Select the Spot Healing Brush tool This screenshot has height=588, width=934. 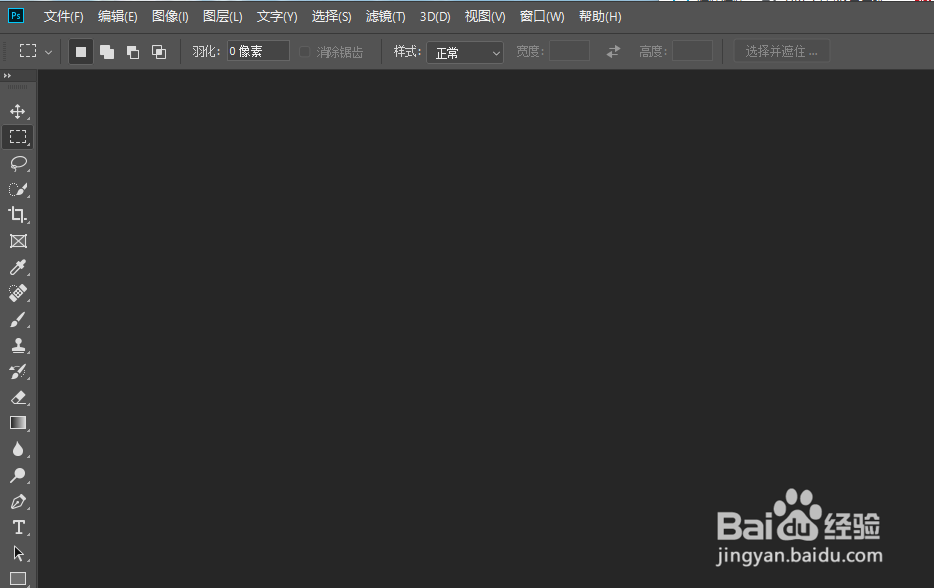click(18, 293)
